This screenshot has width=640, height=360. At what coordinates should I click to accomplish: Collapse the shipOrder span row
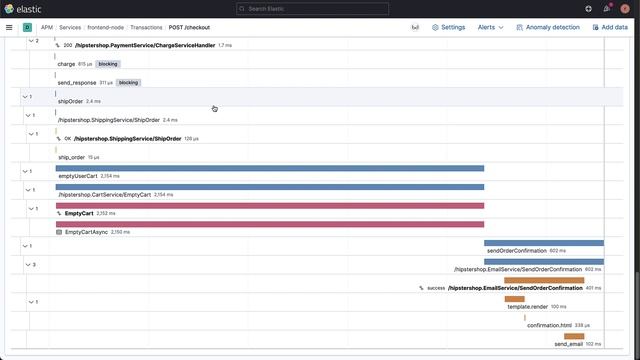pos(25,97)
